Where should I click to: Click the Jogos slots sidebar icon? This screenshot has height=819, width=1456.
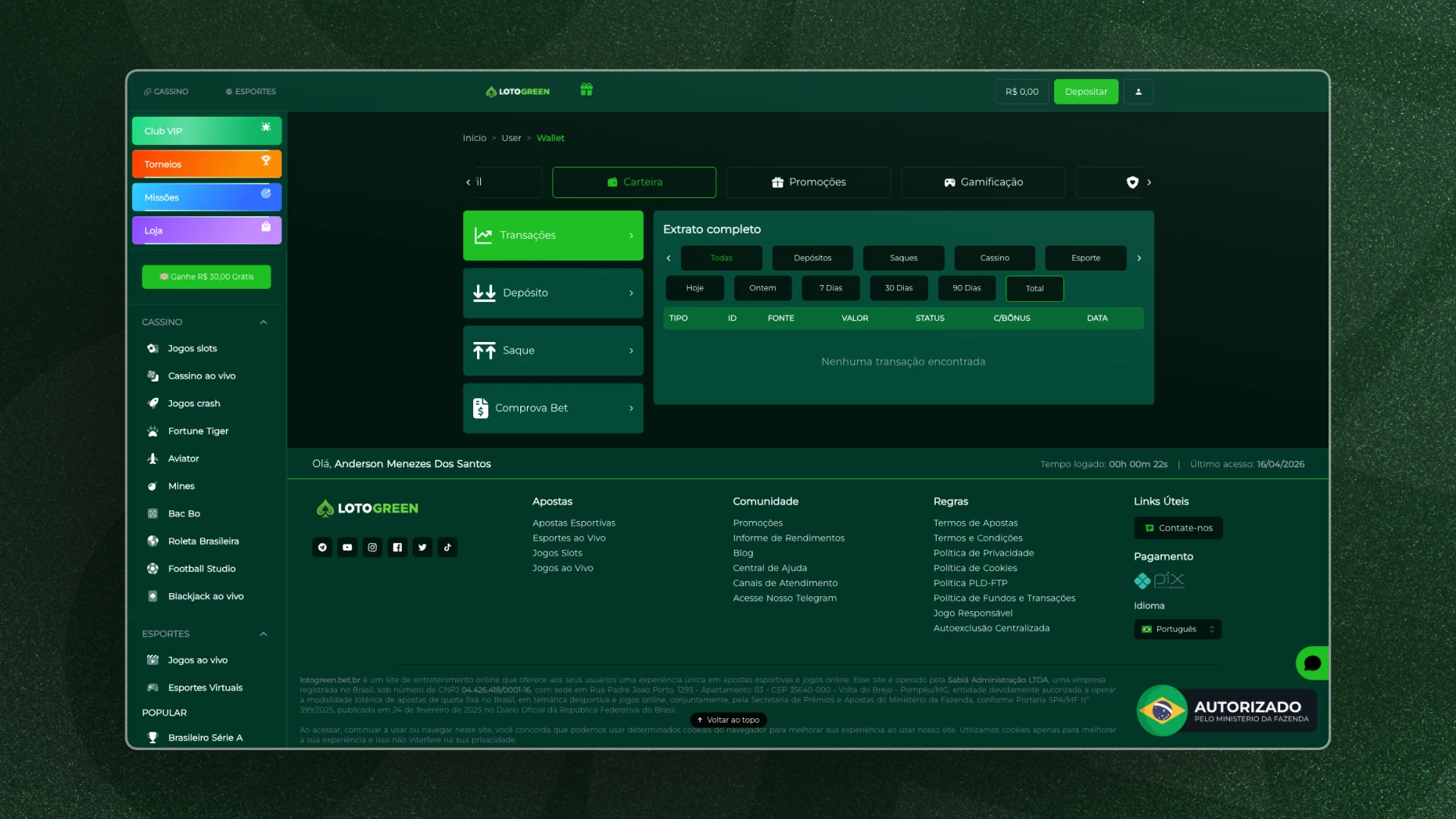click(x=152, y=349)
